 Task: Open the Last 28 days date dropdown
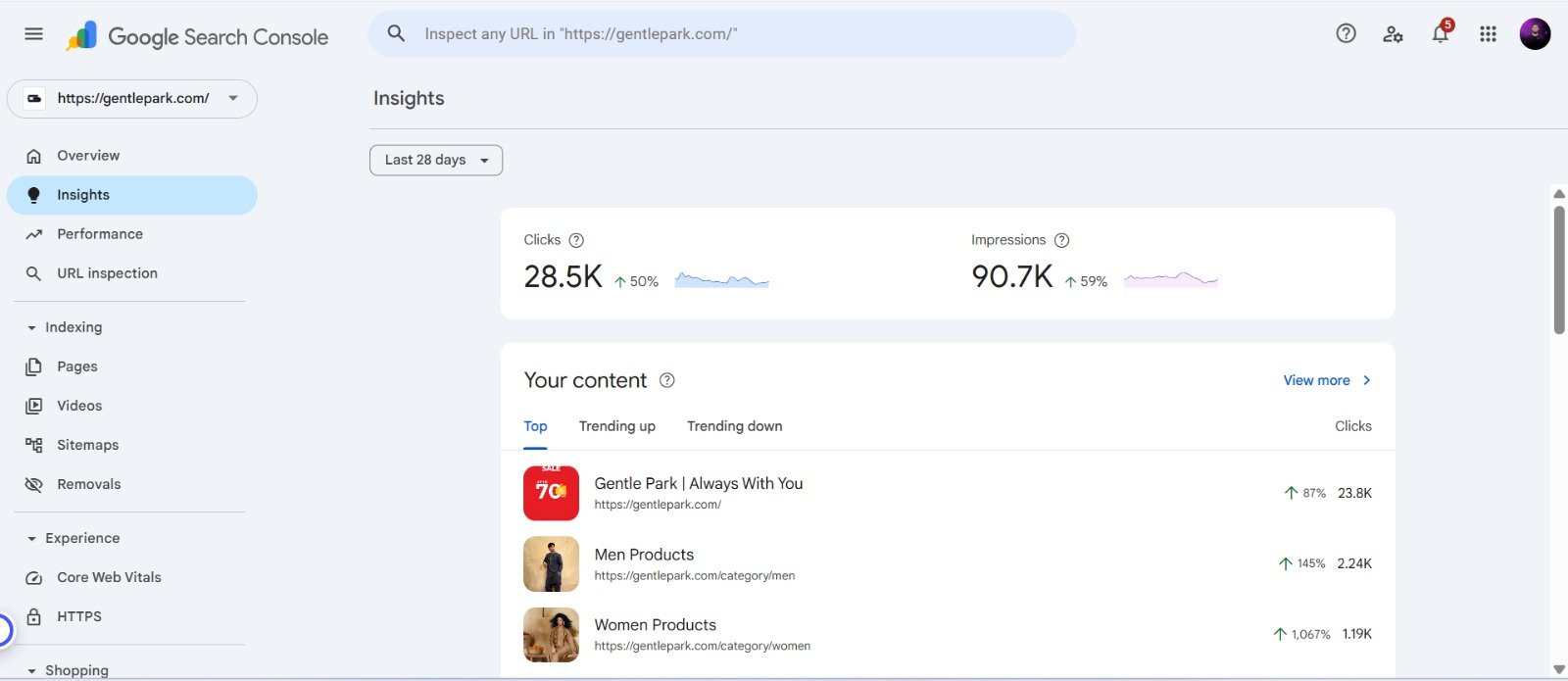[x=436, y=160]
